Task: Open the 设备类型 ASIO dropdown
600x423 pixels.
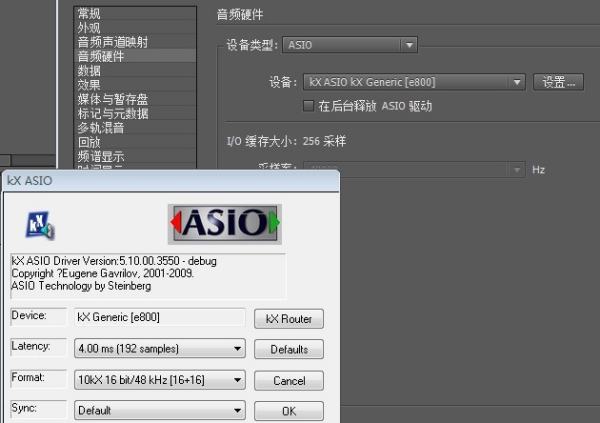Action: [350, 45]
